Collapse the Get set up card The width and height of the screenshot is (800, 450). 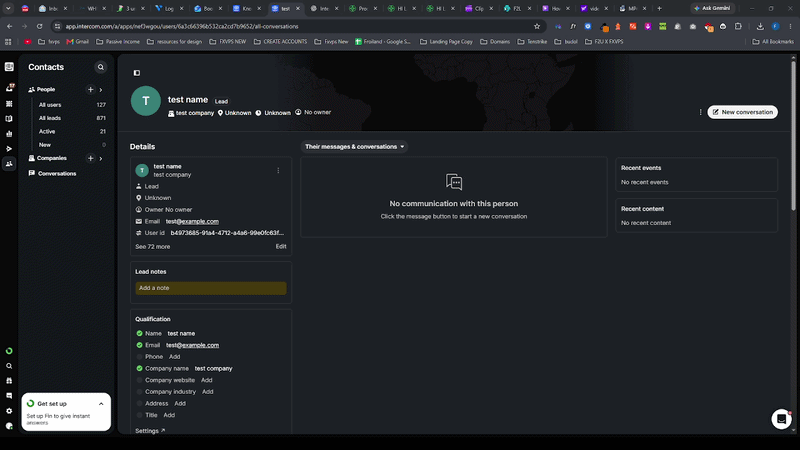coord(101,404)
